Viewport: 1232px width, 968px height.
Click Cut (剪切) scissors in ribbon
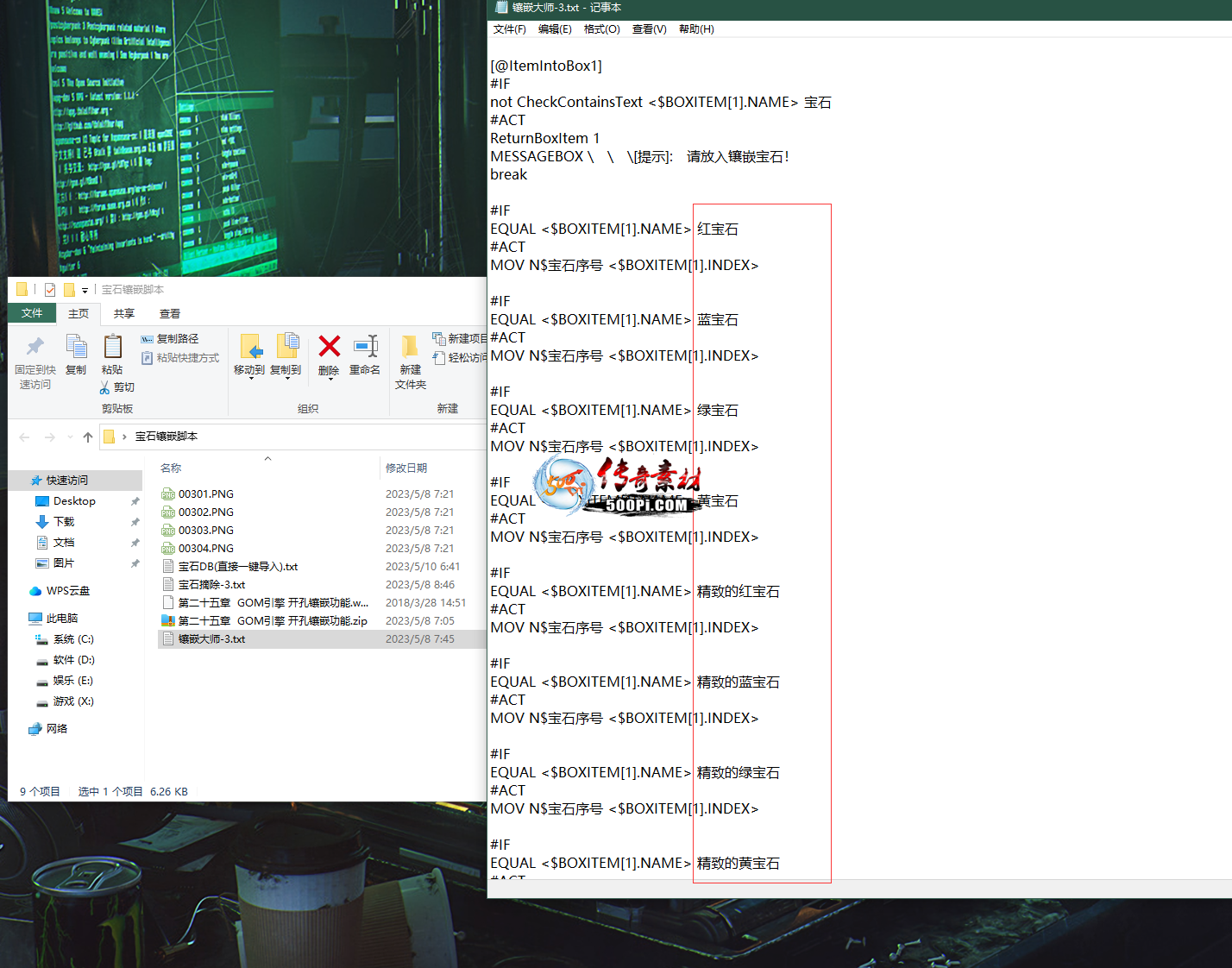point(117,387)
